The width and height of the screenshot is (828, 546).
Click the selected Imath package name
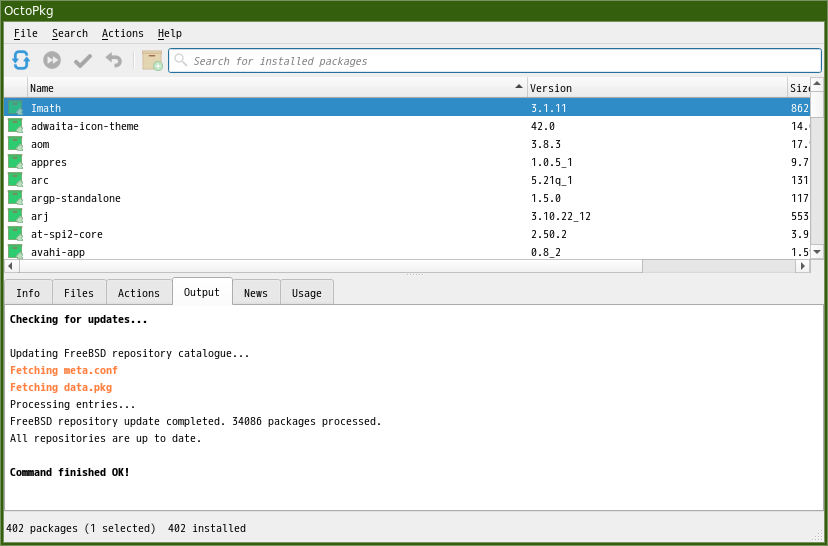coord(46,108)
